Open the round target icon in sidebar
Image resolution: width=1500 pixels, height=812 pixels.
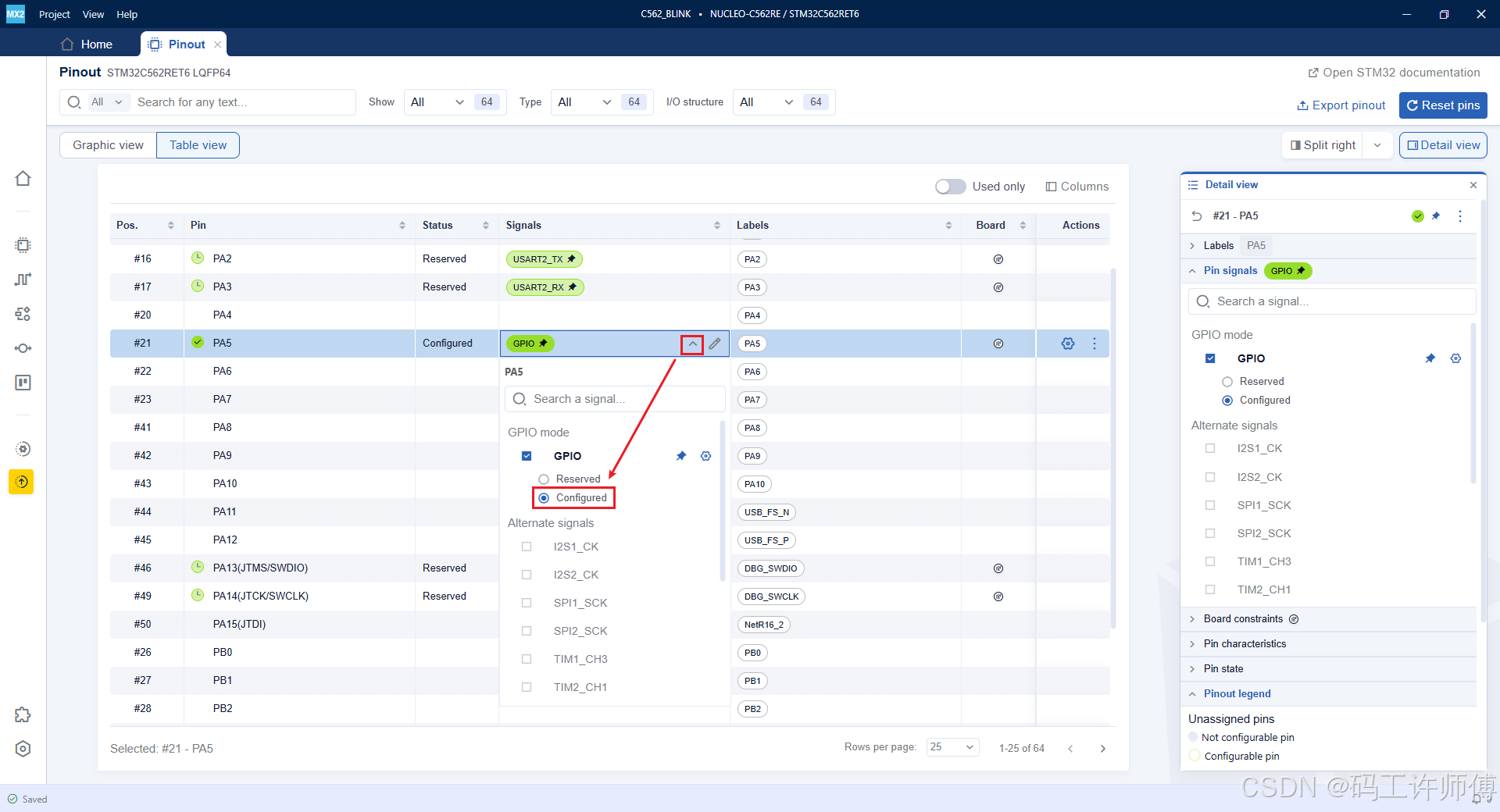tap(23, 449)
